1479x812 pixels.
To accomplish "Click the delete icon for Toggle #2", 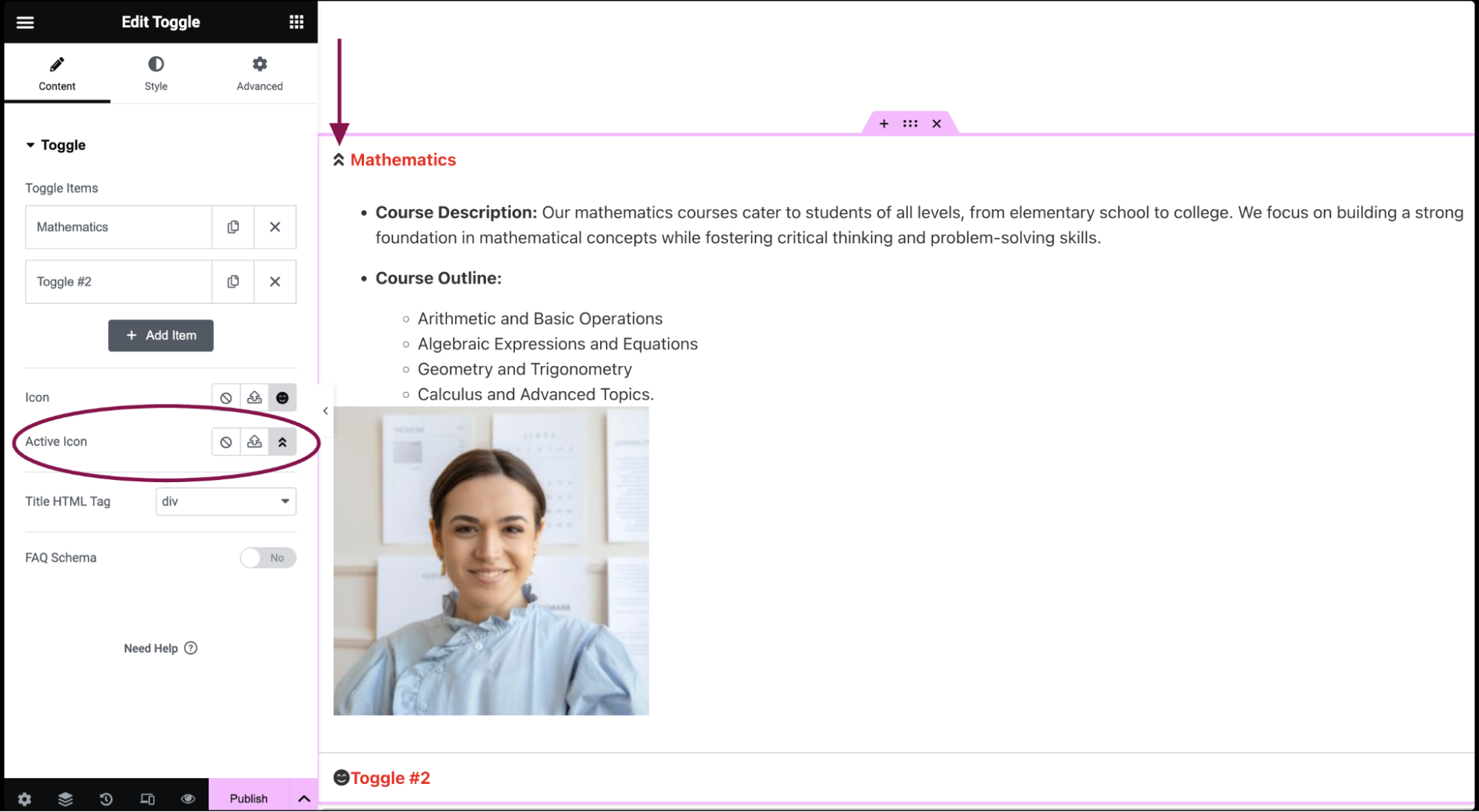I will tap(275, 281).
